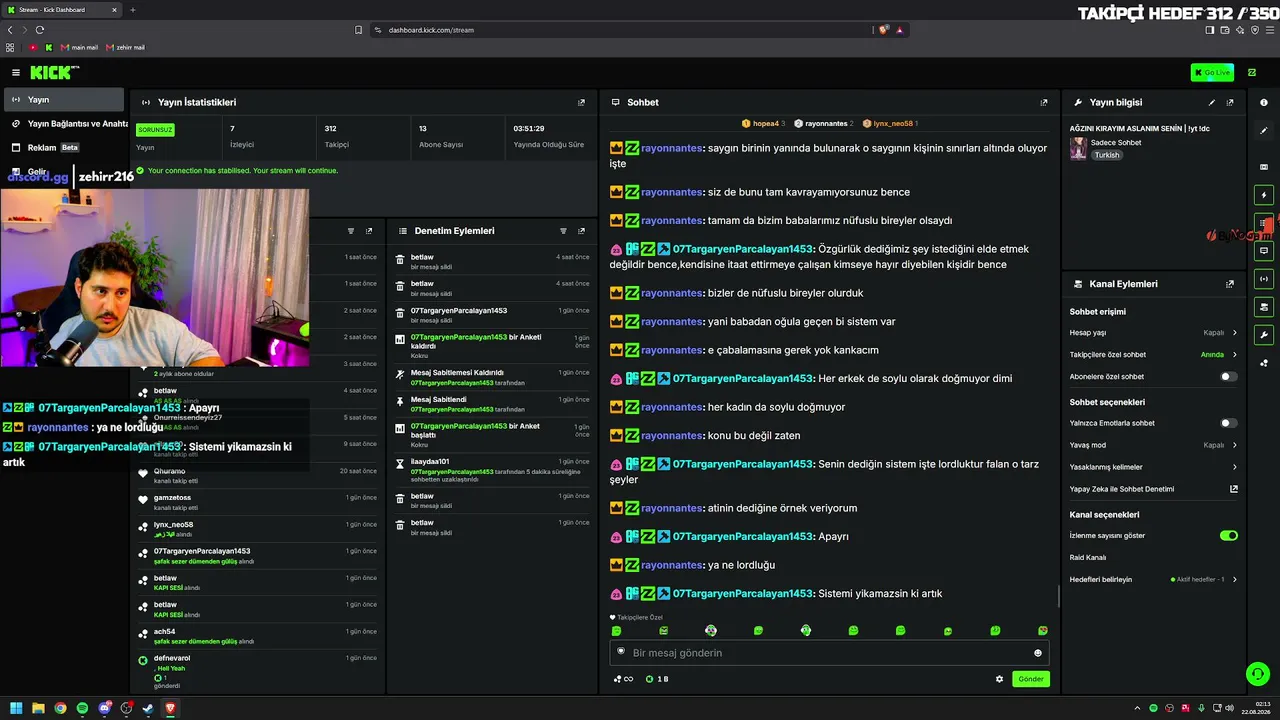Open a new browser tab

(133, 10)
